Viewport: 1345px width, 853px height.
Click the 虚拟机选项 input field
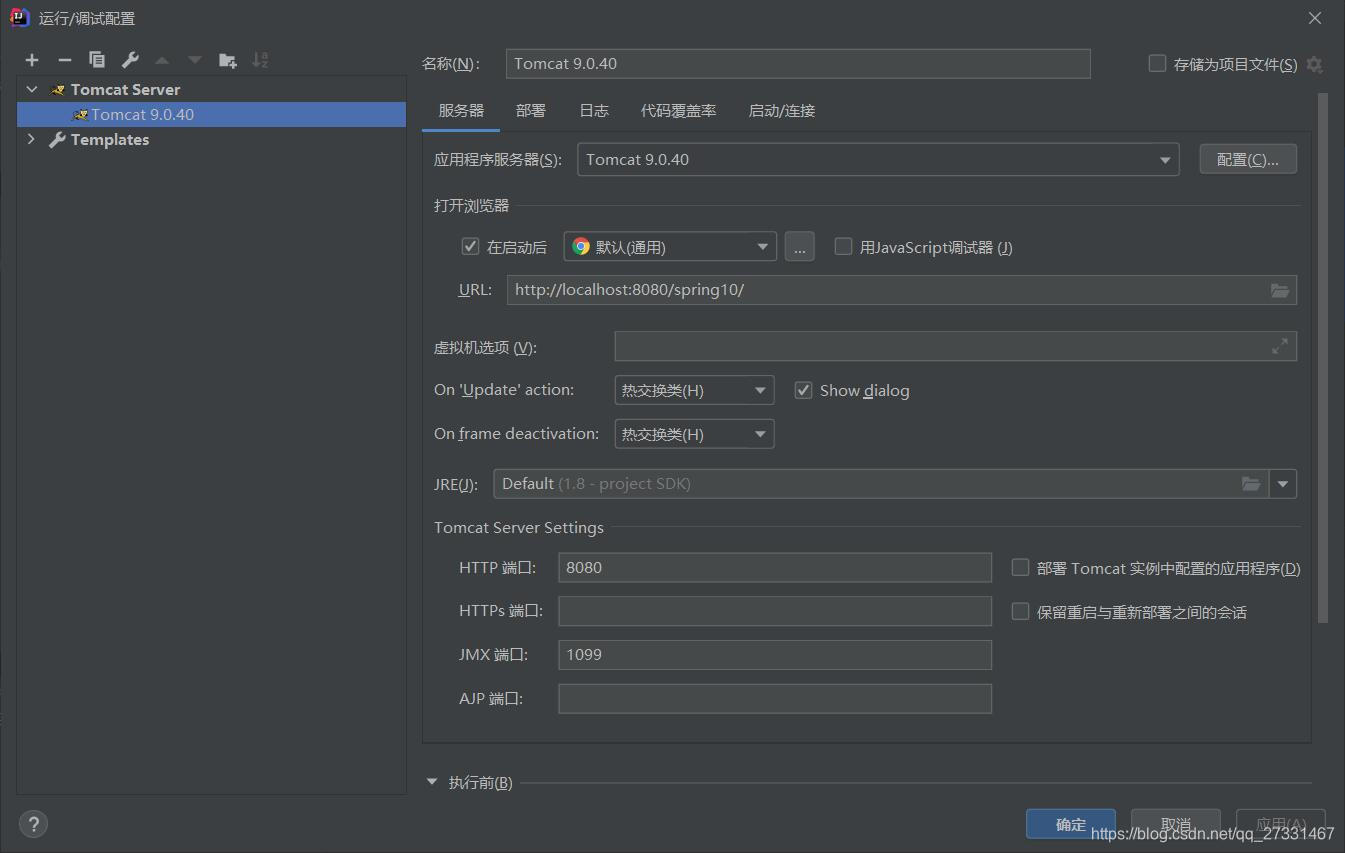tap(956, 346)
